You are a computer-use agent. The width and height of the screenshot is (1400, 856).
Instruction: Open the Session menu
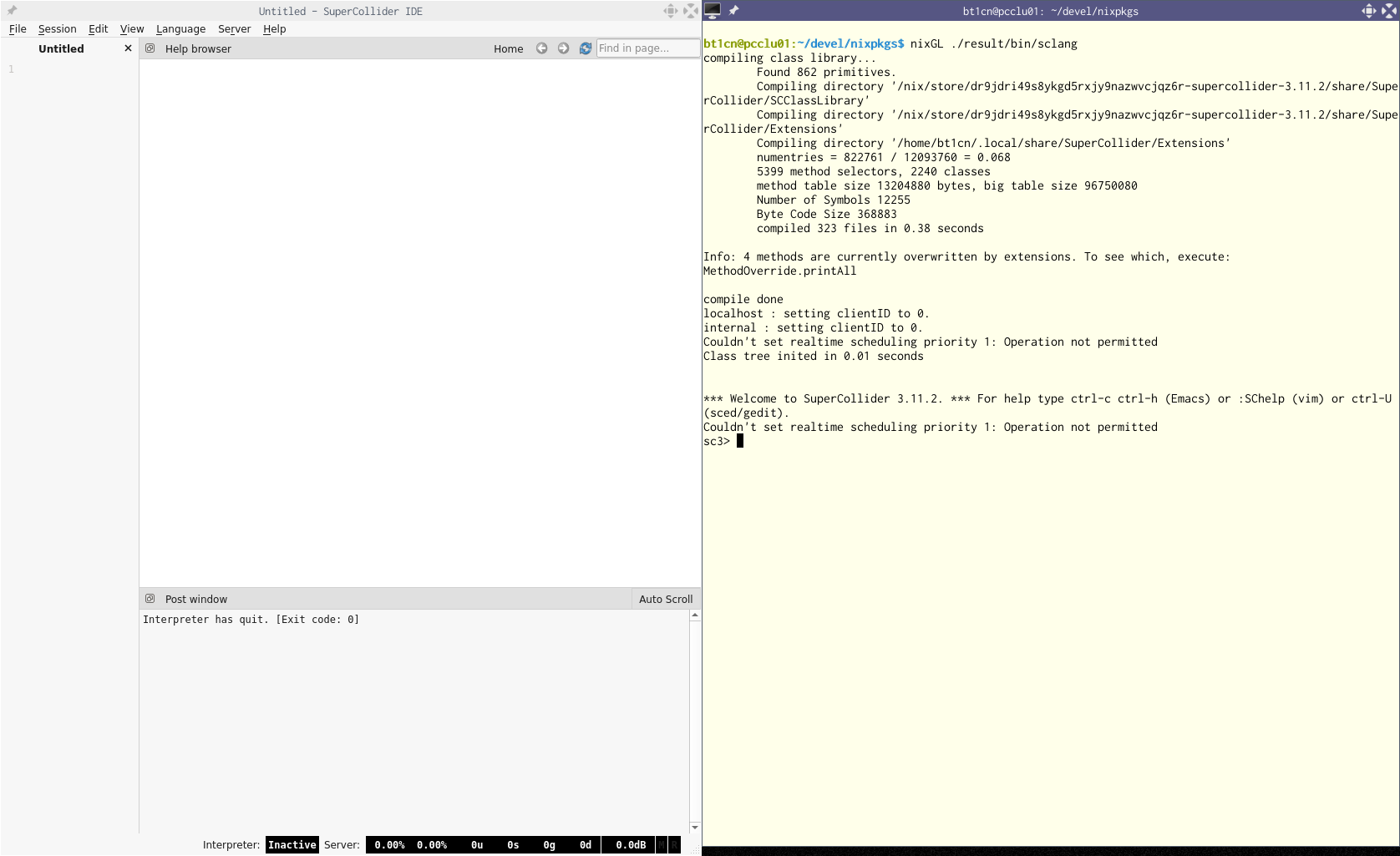point(57,28)
